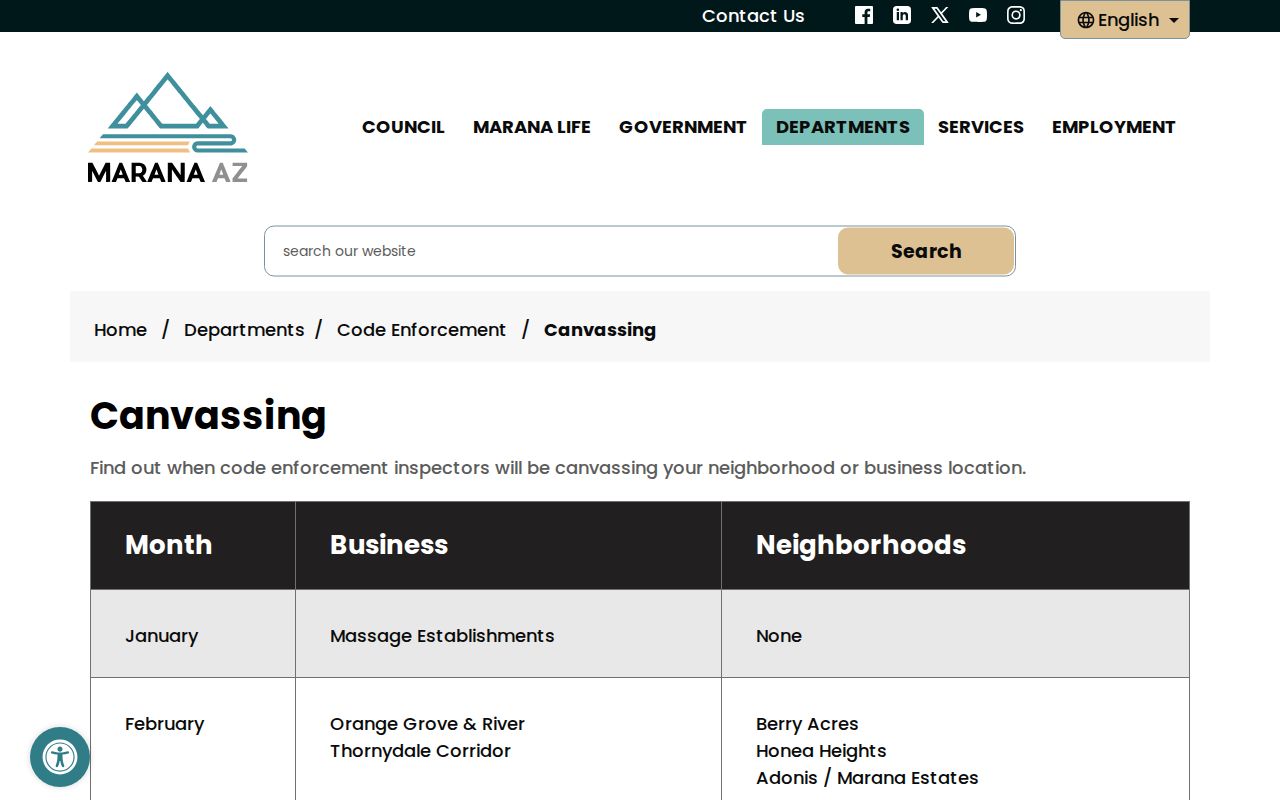This screenshot has width=1280, height=800.
Task: Expand the English language dropdown
Action: click(x=1125, y=20)
